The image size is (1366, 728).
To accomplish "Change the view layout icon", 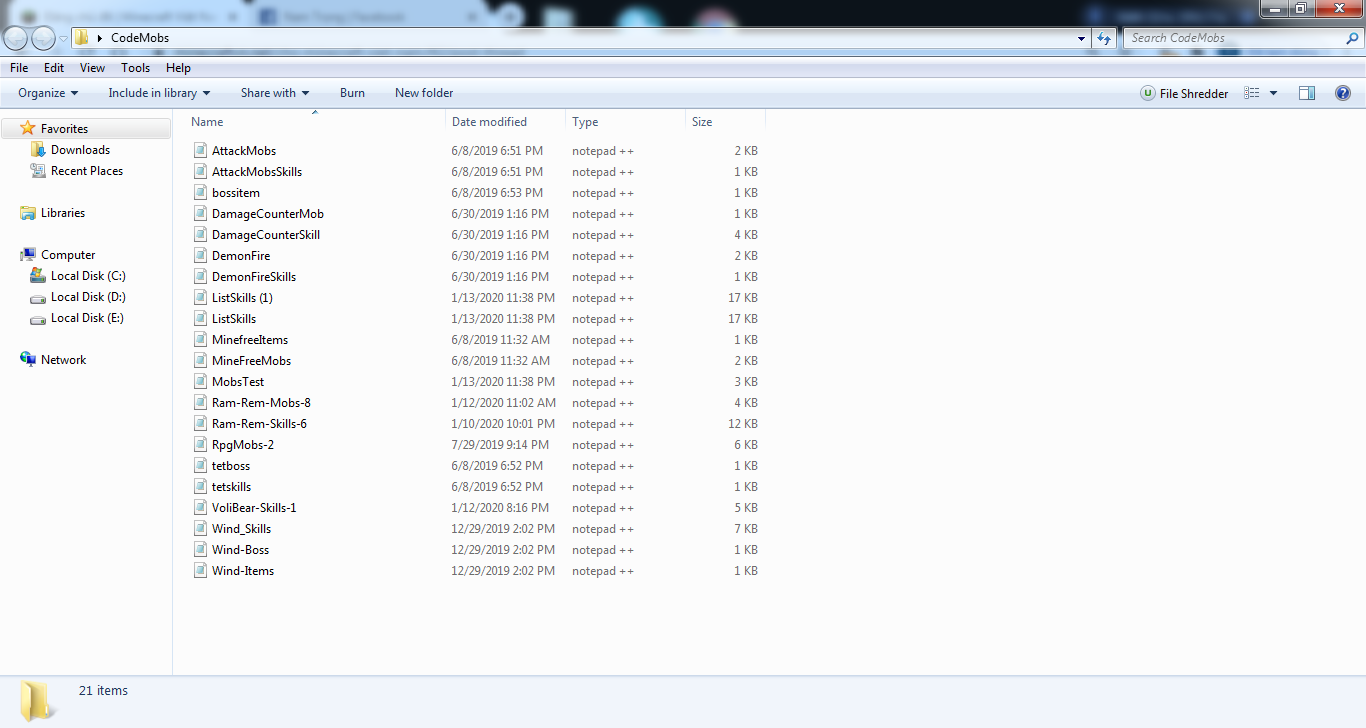I will coord(1252,93).
